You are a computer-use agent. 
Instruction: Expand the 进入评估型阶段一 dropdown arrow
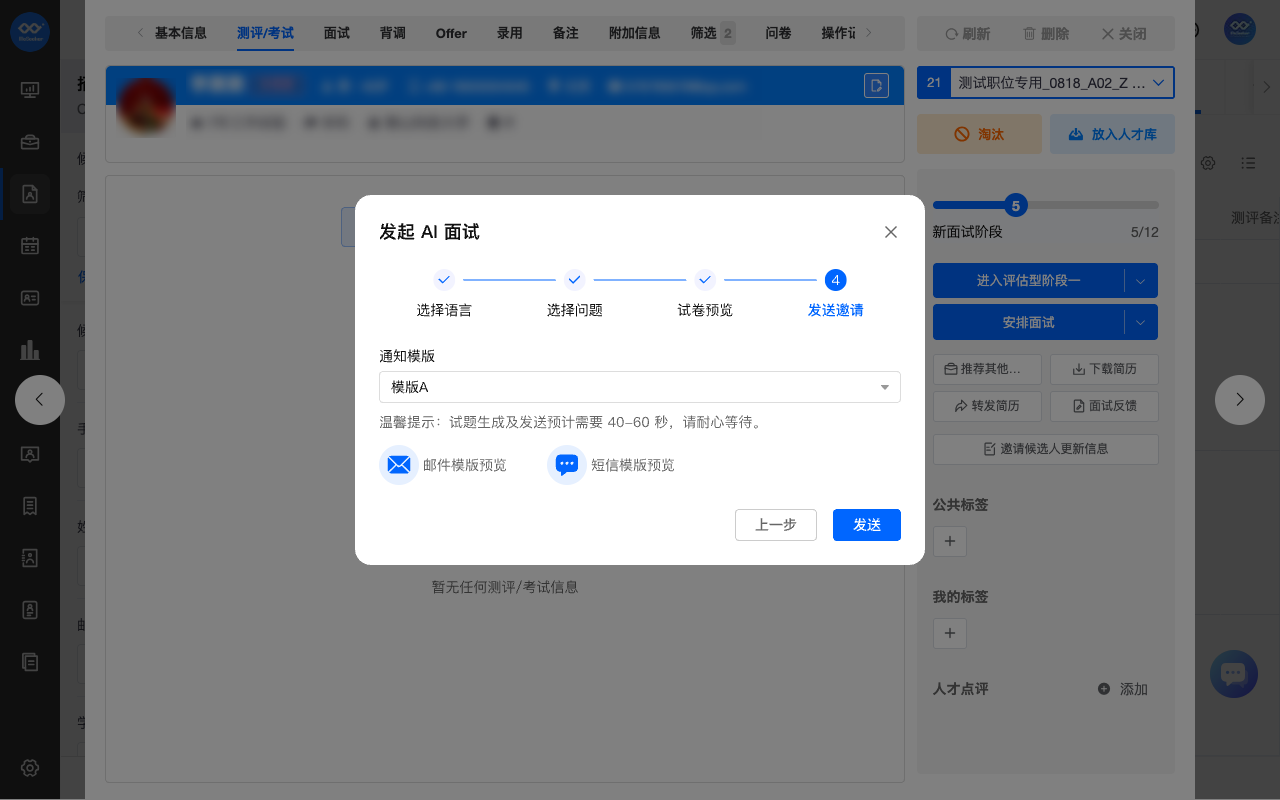pos(1141,281)
